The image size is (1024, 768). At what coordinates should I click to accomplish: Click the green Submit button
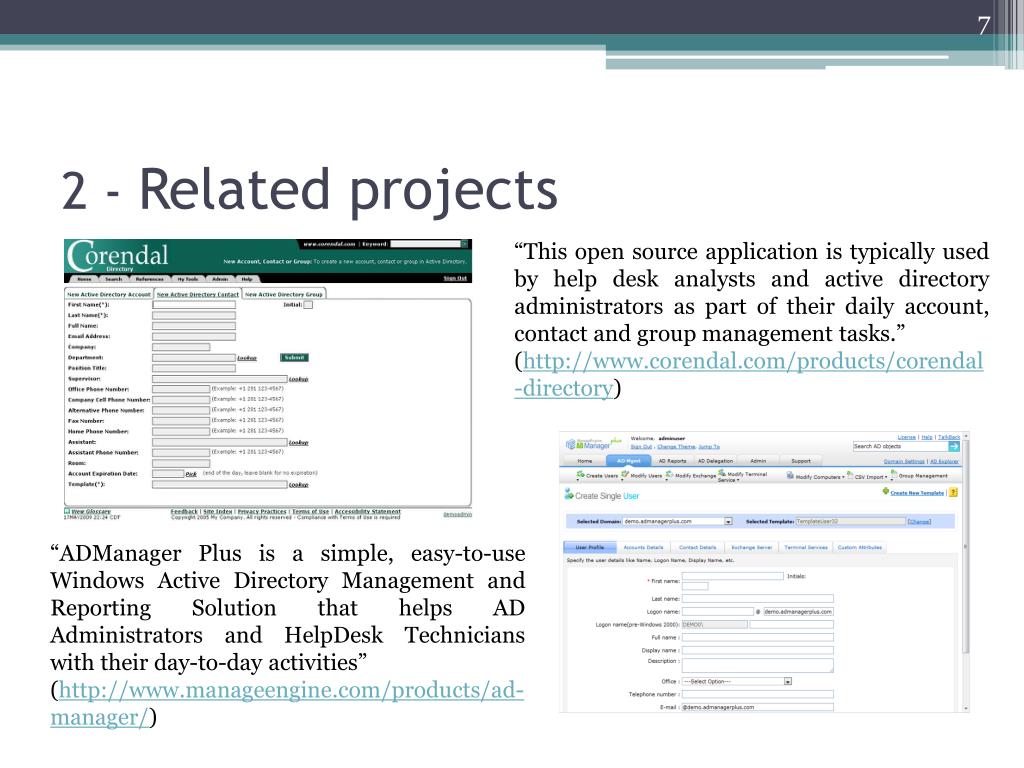pyautogui.click(x=295, y=357)
